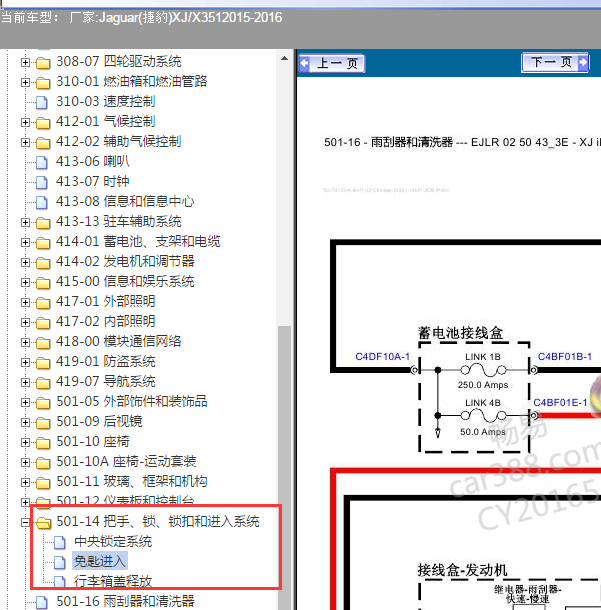Click the LINK 1B 250.0 Amps fuse
The height and width of the screenshot is (610, 601).
483,370
